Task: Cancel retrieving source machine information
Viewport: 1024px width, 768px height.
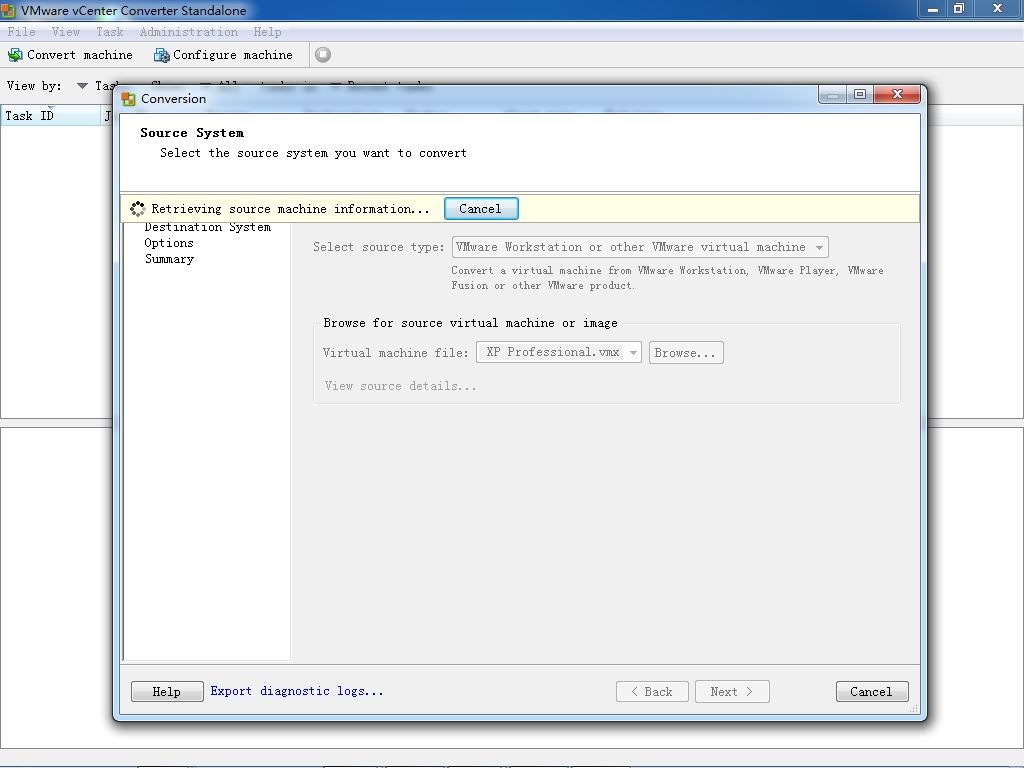Action: coord(481,209)
